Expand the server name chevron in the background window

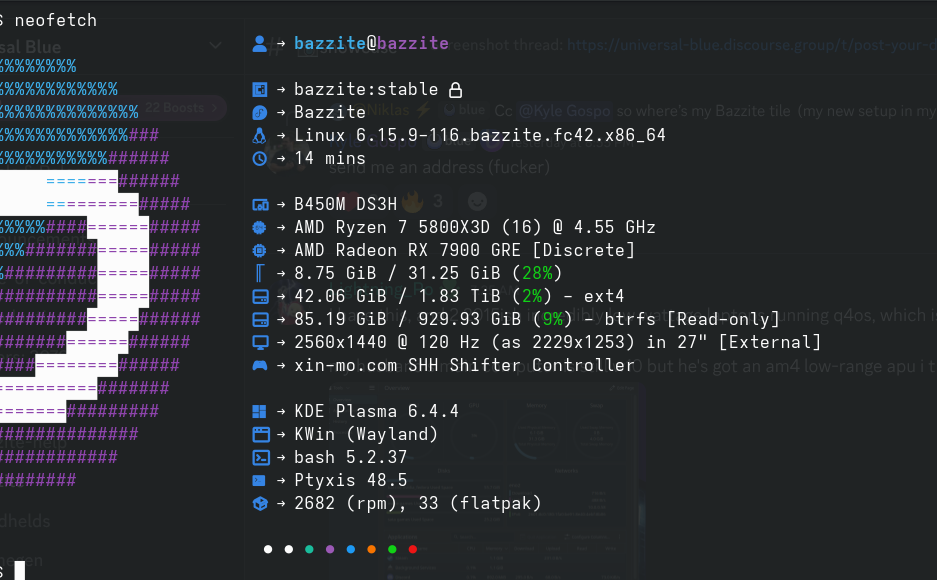pyautogui.click(x=216, y=46)
